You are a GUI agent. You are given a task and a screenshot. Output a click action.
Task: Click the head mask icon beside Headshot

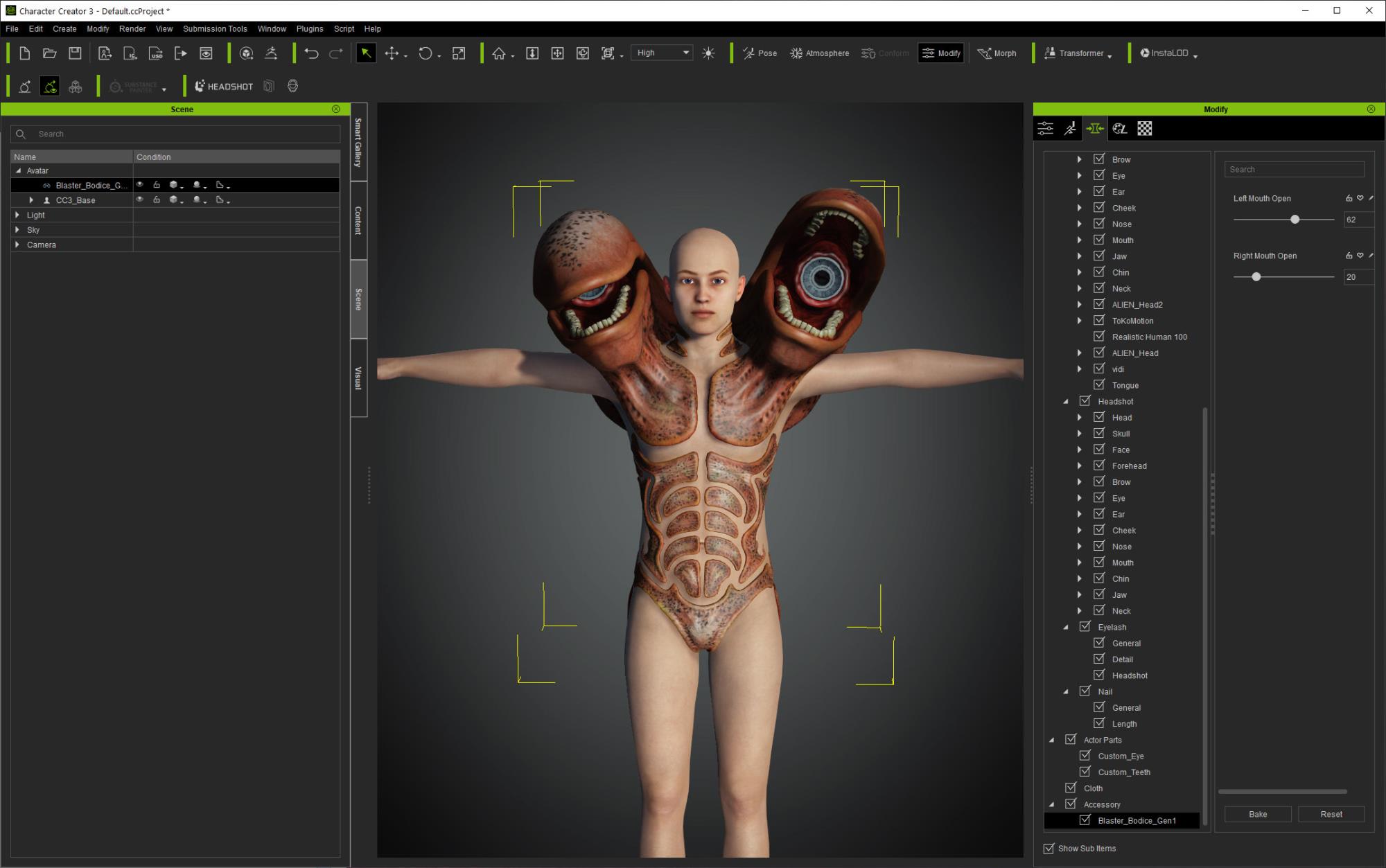[292, 86]
